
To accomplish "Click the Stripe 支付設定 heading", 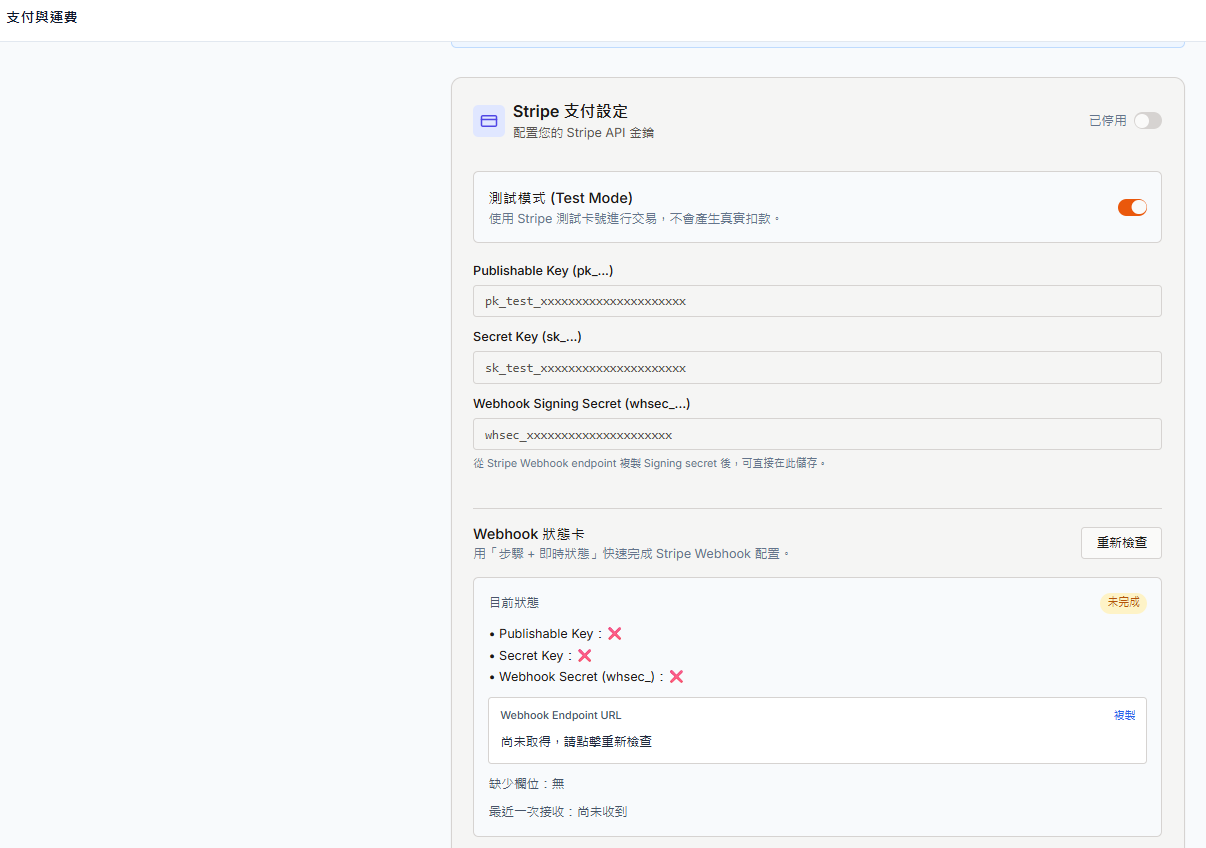I will point(570,111).
